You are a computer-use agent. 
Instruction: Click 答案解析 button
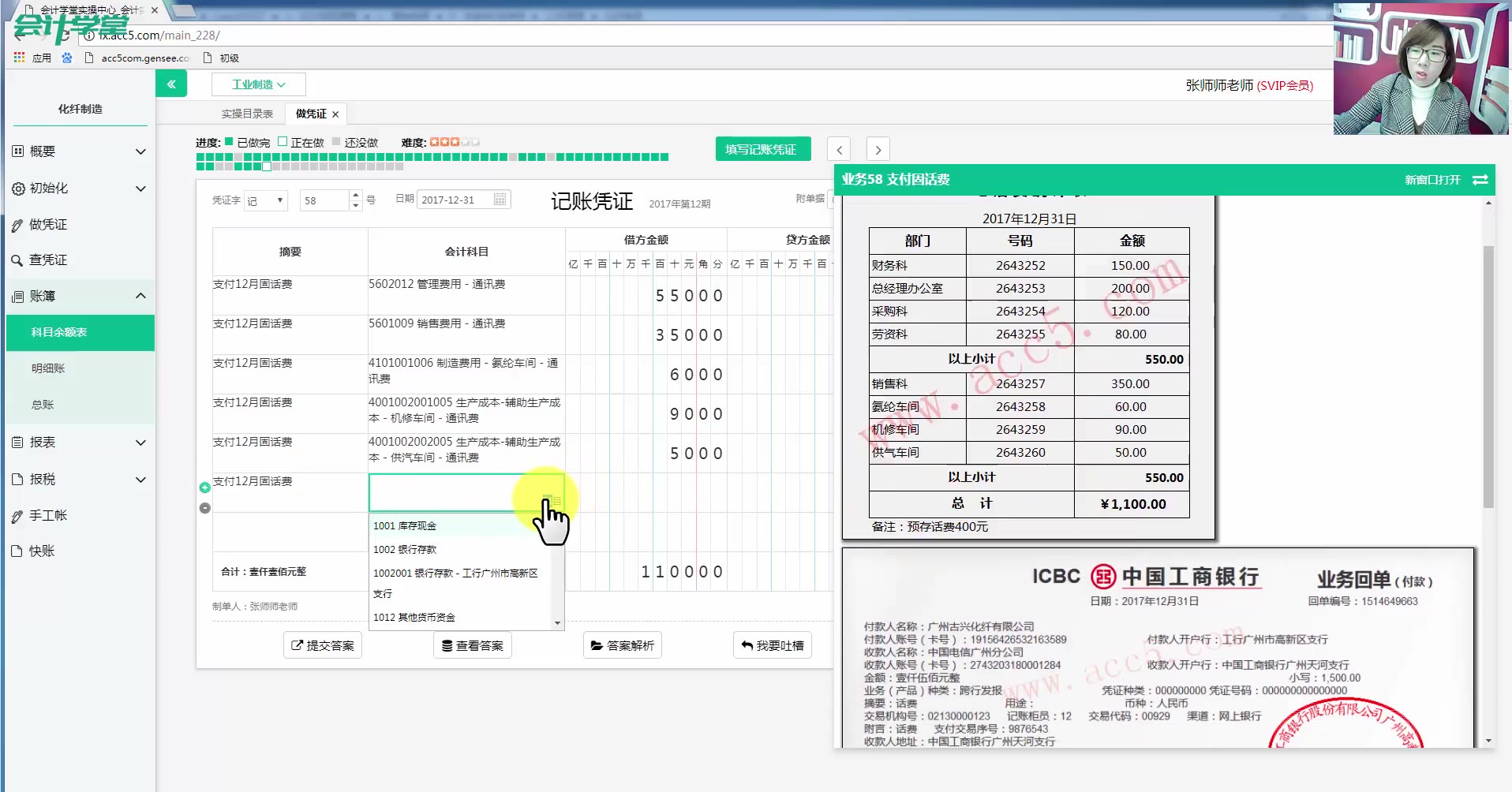point(623,645)
